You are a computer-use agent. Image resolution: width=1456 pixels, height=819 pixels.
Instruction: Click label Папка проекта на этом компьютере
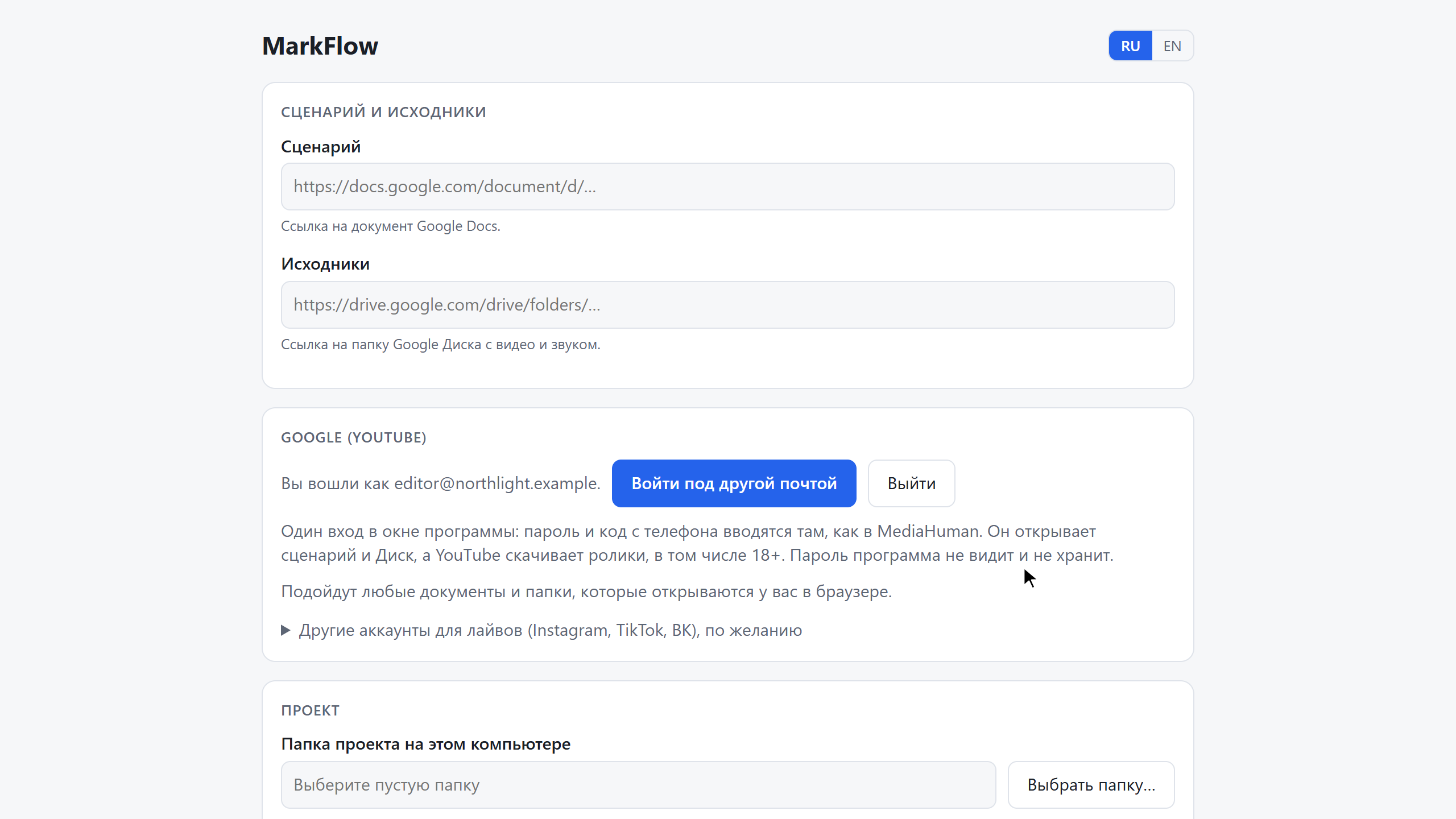(x=425, y=744)
